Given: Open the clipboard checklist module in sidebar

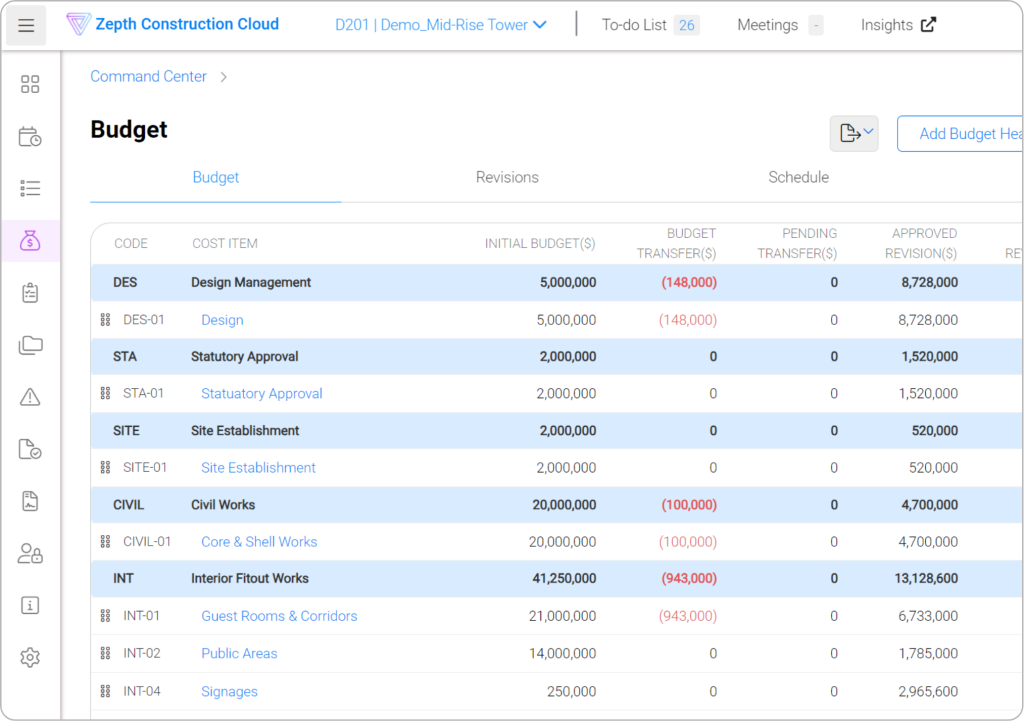Looking at the screenshot, I should [29, 292].
